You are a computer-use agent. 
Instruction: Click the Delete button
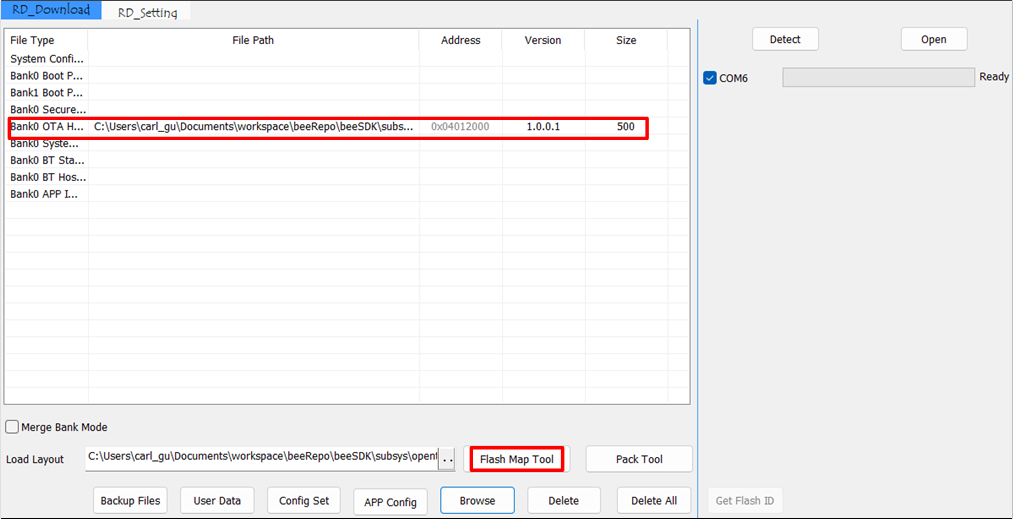pyautogui.click(x=564, y=500)
